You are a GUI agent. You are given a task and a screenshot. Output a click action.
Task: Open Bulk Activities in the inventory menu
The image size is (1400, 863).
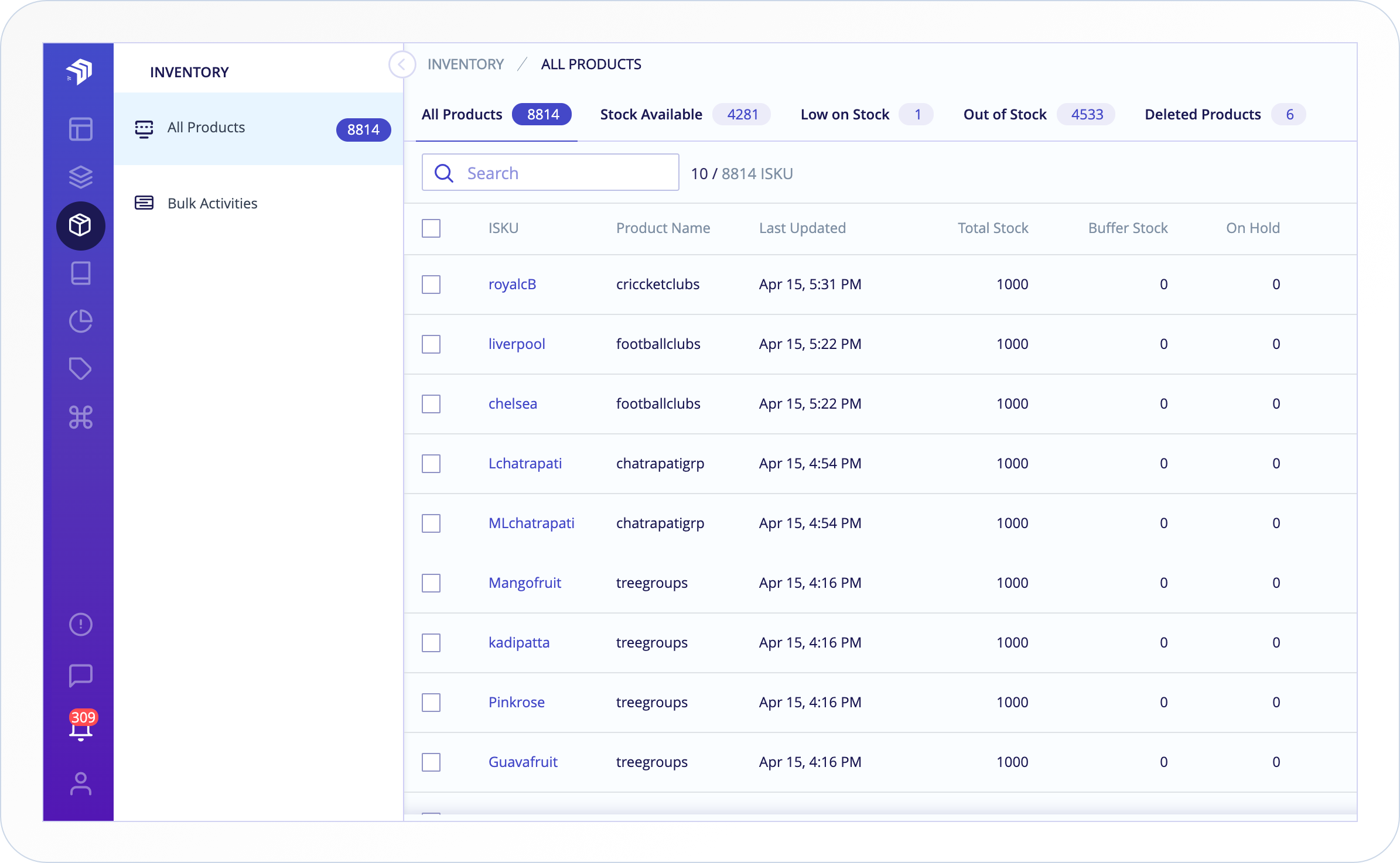212,203
